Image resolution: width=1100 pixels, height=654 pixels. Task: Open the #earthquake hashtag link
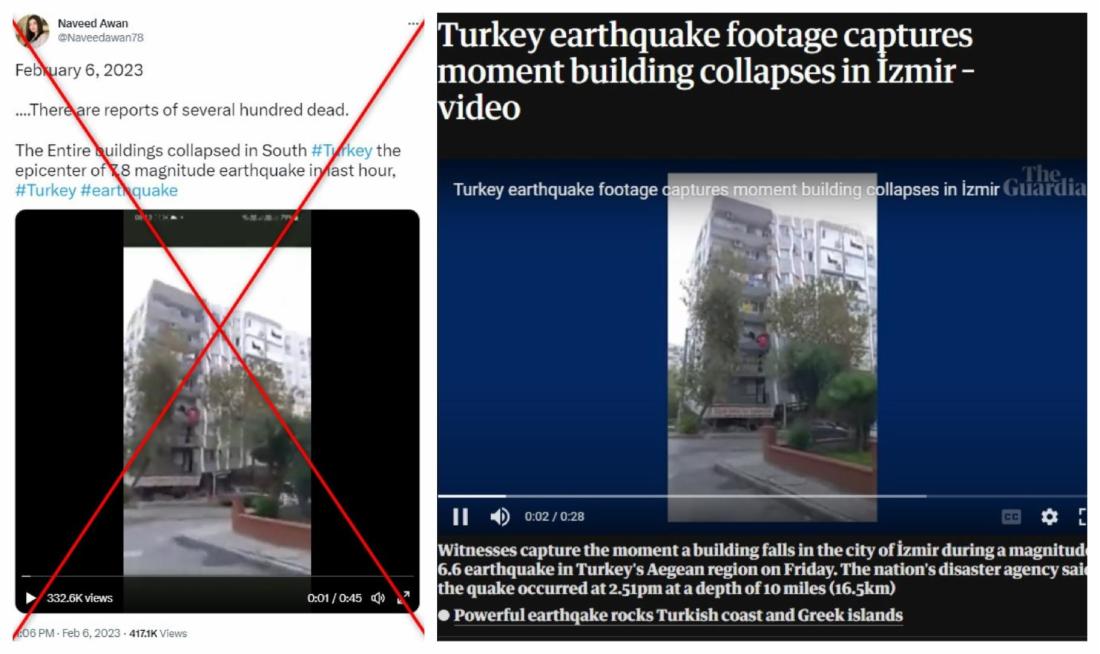[129, 190]
